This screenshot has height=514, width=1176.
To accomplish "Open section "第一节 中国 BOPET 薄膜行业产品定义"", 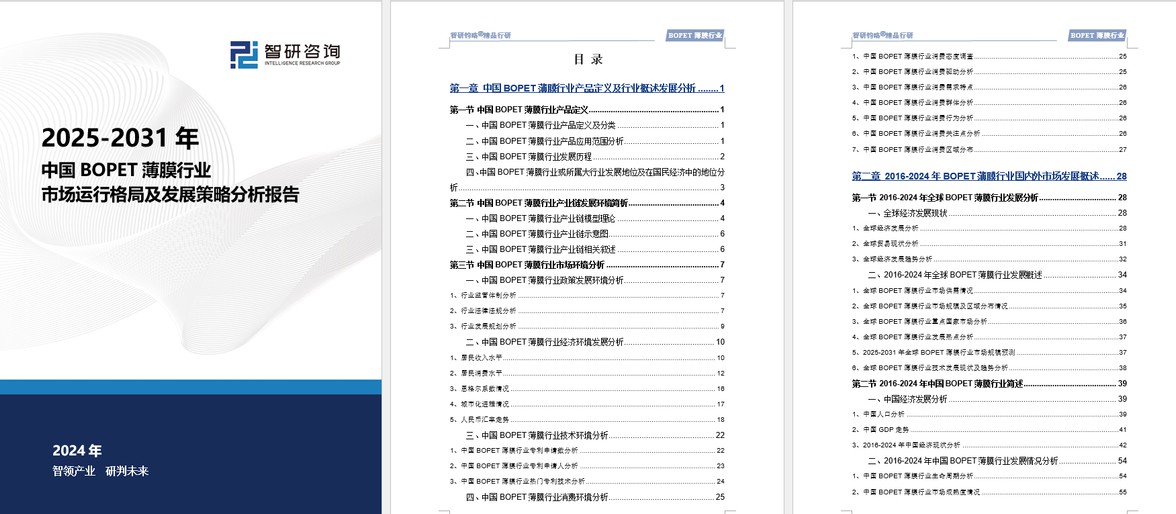I will click(586, 110).
